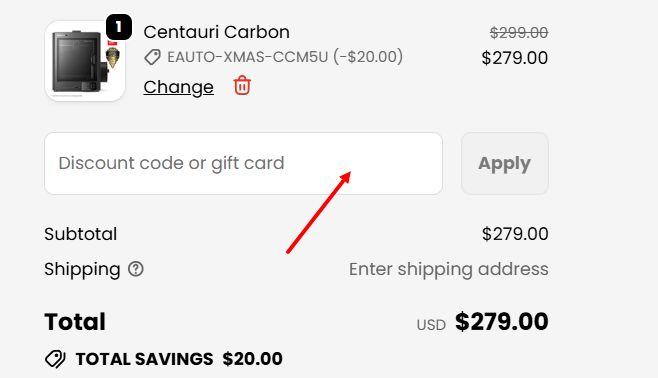
Task: Click the Subtotal label
Action: [x=81, y=234]
